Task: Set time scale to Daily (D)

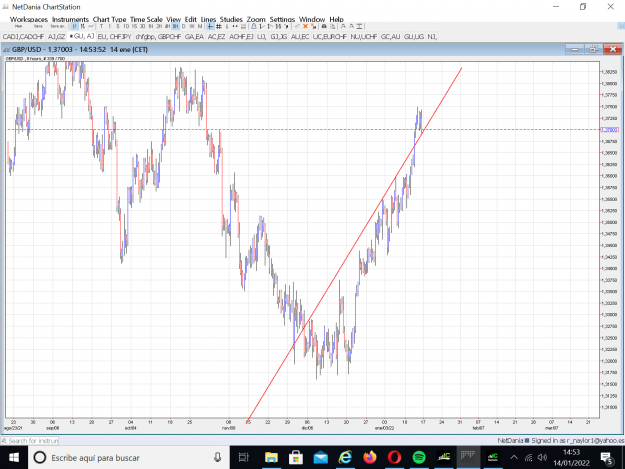Action: [183, 26]
